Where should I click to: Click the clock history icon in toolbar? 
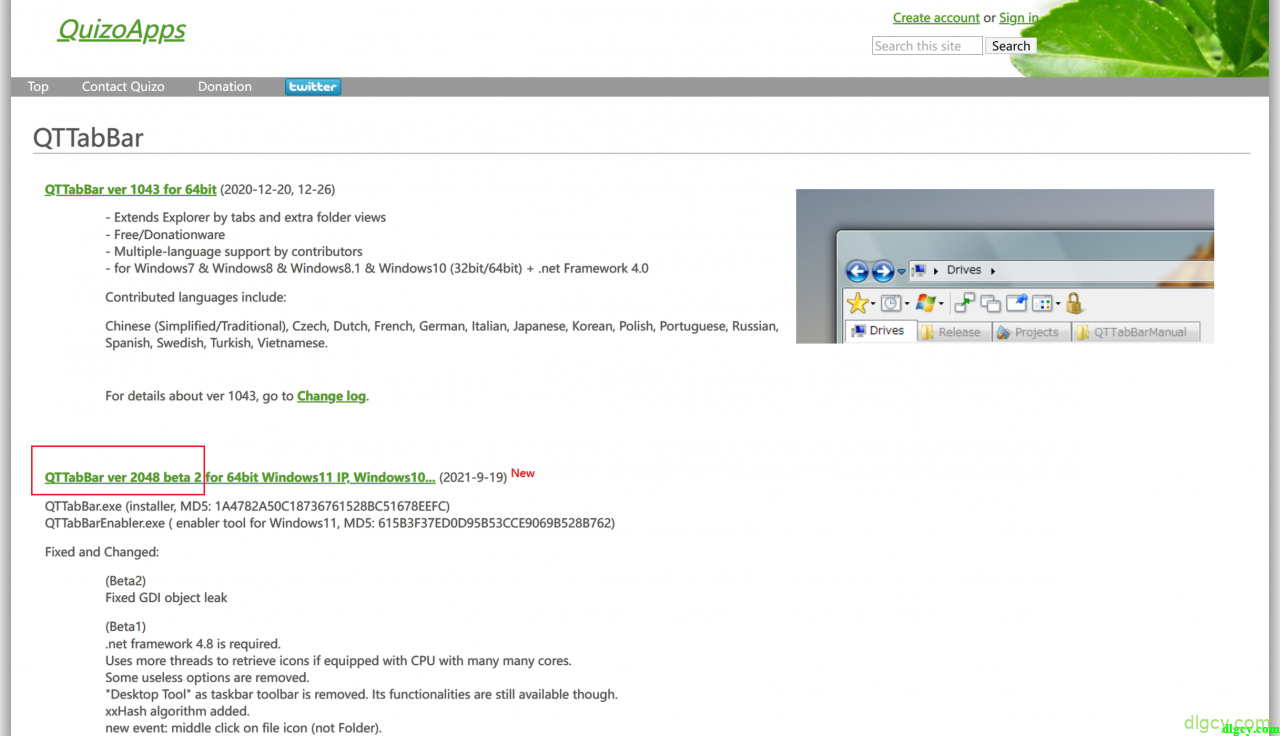pyautogui.click(x=890, y=303)
